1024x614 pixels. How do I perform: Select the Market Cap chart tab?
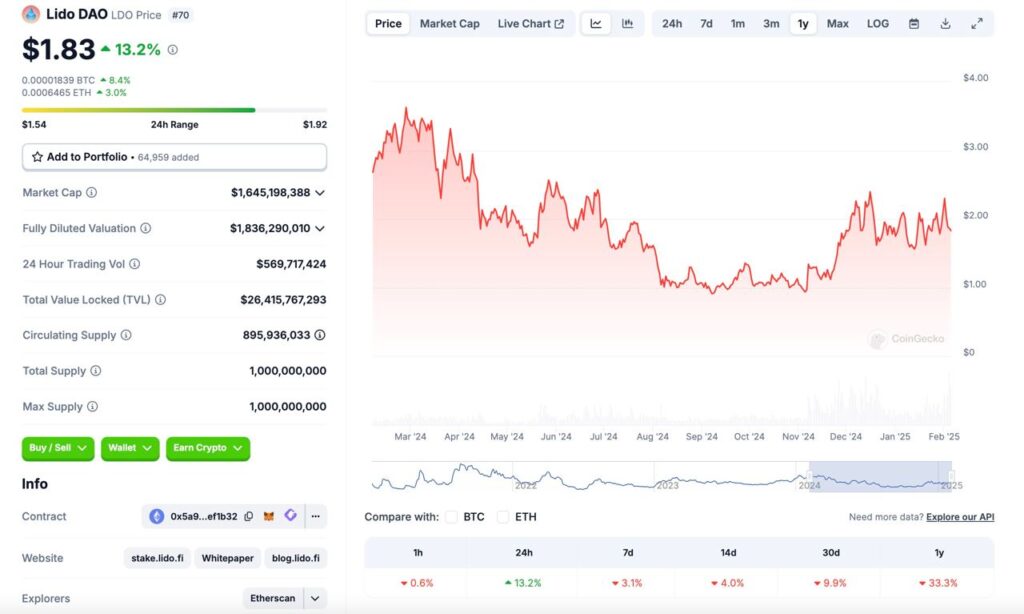click(x=449, y=24)
